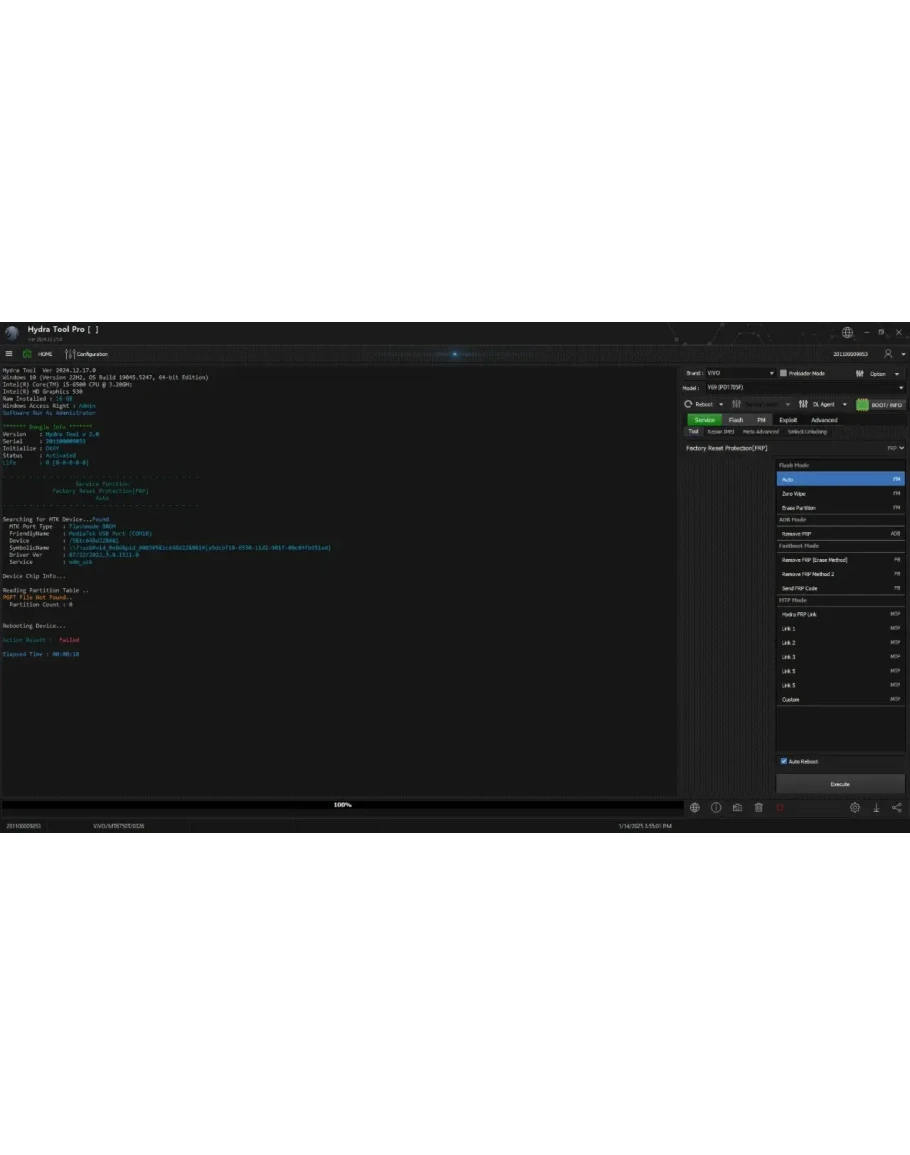Click the camera screenshot icon in bottom bar

(x=737, y=808)
